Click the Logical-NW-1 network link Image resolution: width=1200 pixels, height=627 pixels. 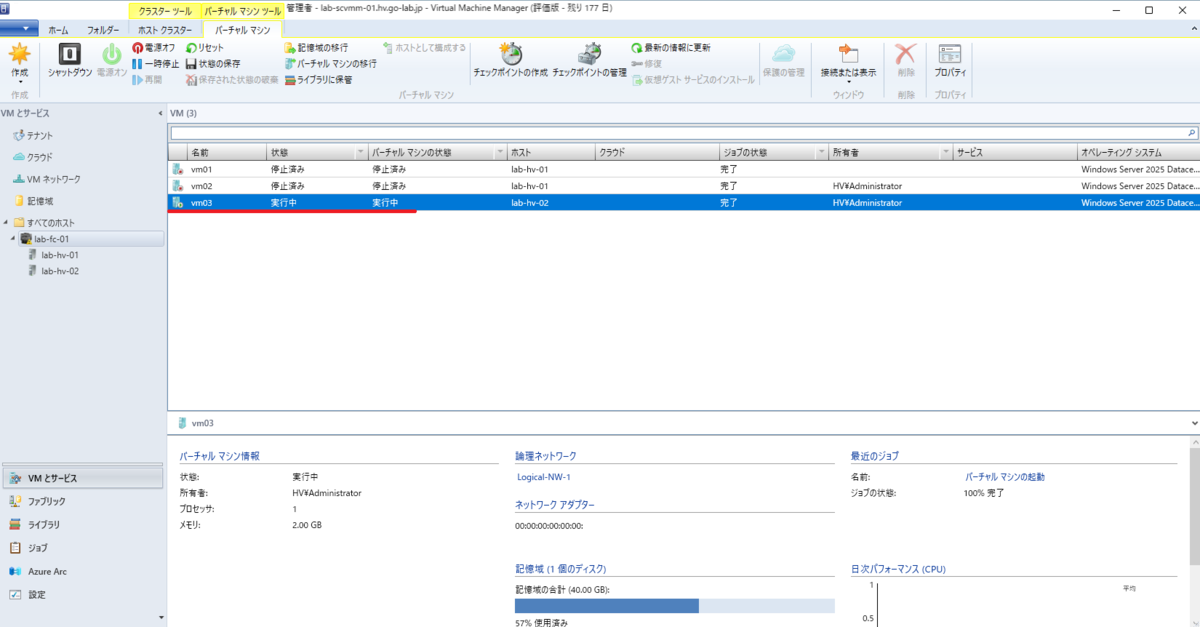point(544,477)
